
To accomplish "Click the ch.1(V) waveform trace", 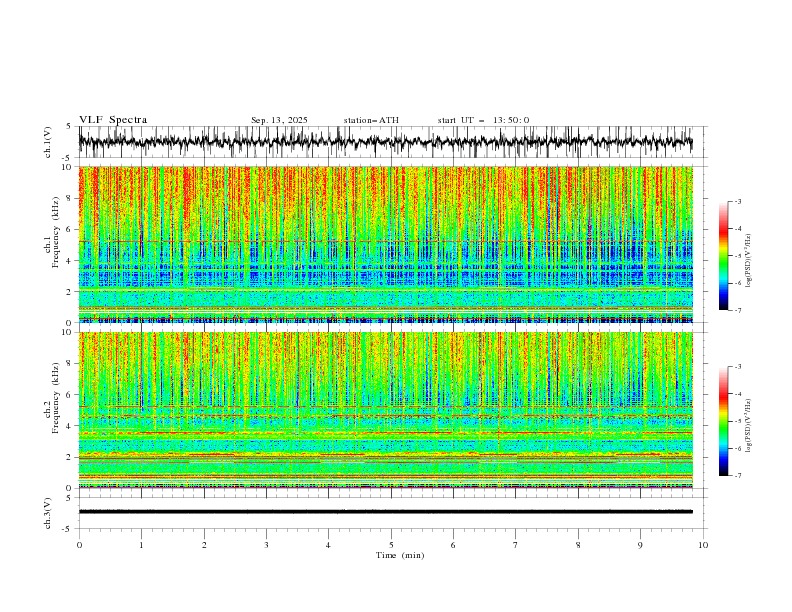I will tap(386, 142).
